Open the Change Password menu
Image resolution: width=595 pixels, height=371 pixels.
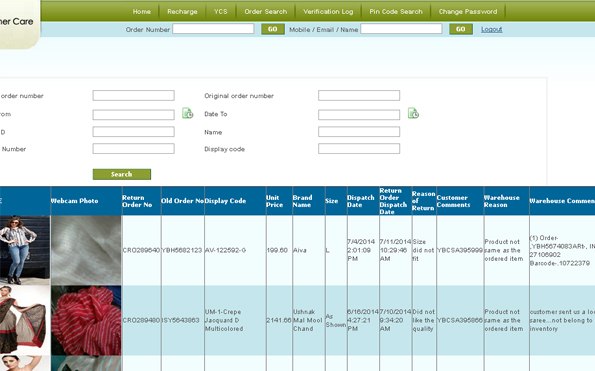click(468, 12)
